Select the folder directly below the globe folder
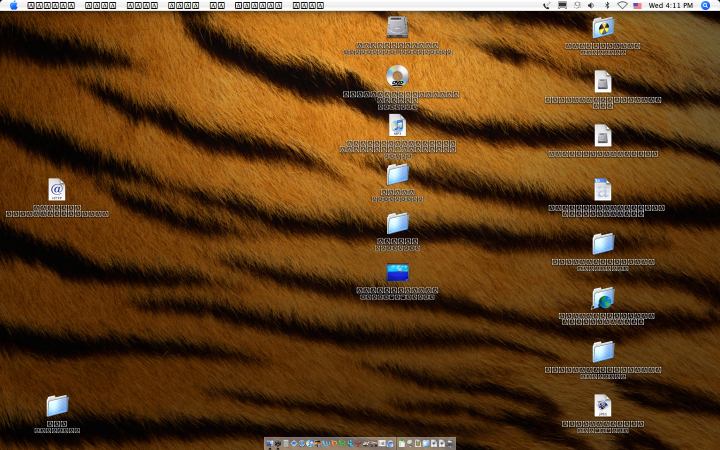This screenshot has width=720, height=450. (x=603, y=351)
